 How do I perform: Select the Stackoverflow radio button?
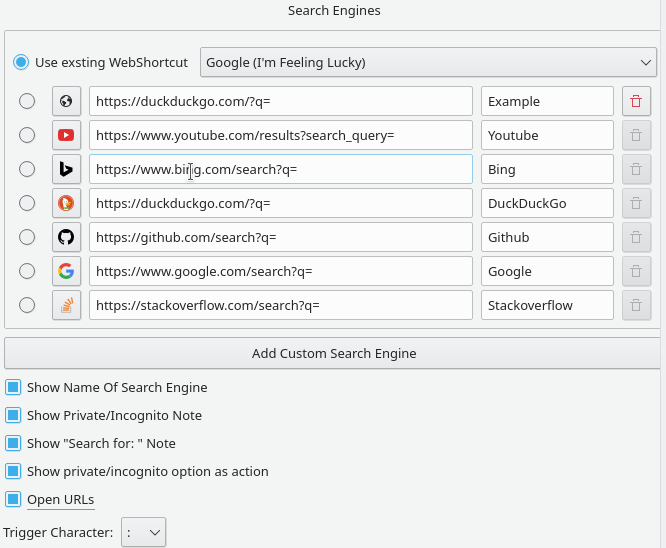click(27, 305)
